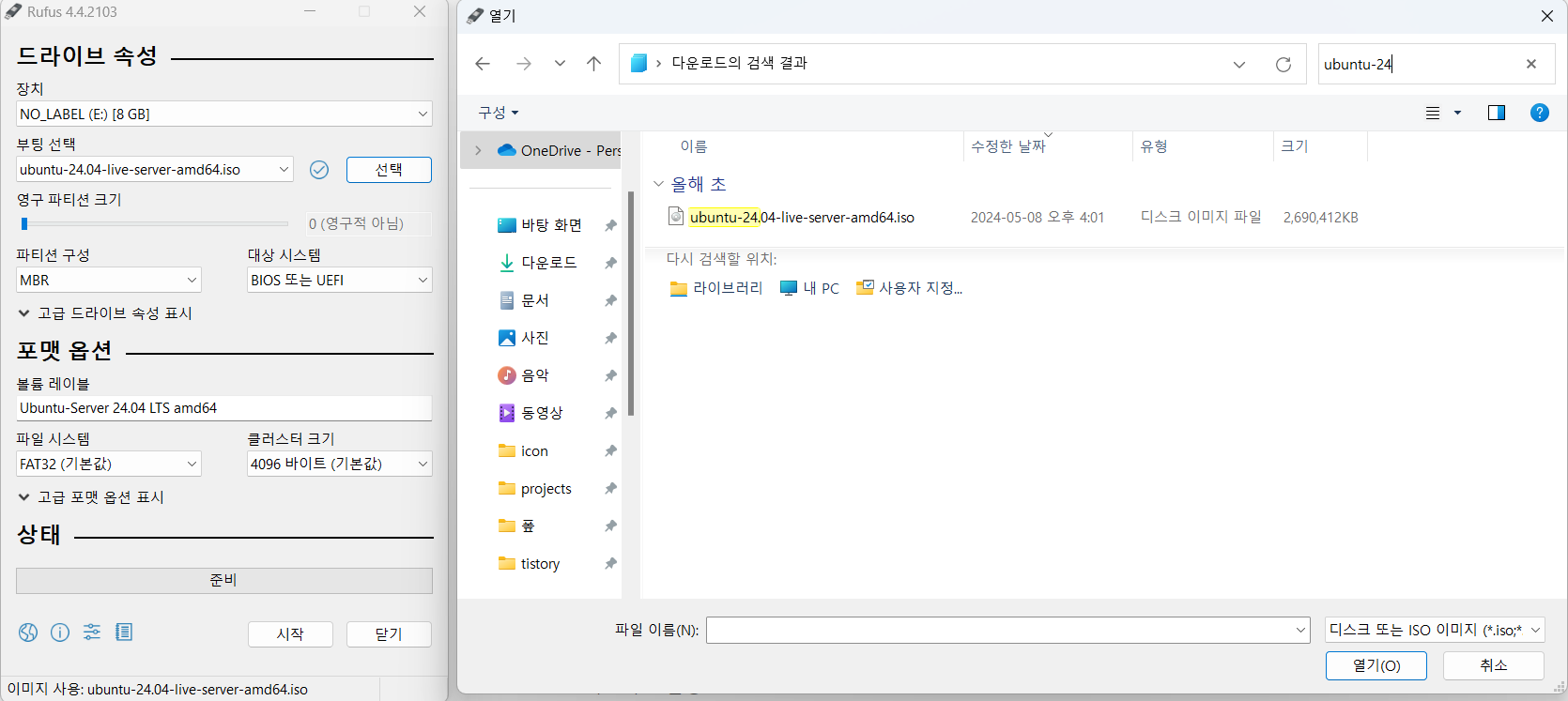Open the device (장치) dropdown in Rufus

point(224,114)
